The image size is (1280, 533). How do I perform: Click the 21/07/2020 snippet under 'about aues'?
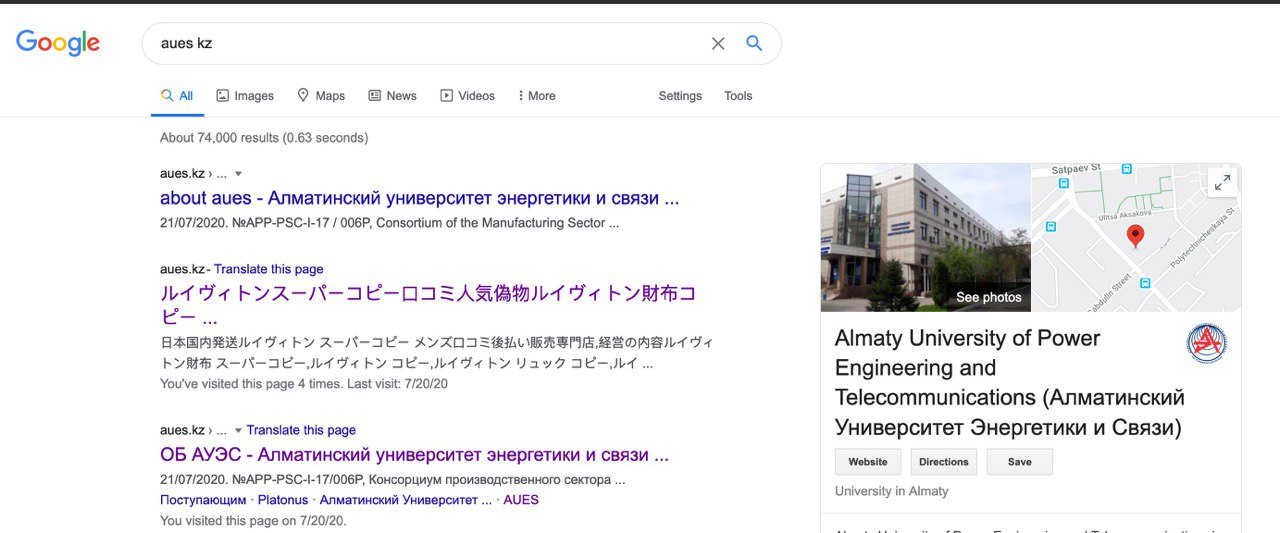389,223
